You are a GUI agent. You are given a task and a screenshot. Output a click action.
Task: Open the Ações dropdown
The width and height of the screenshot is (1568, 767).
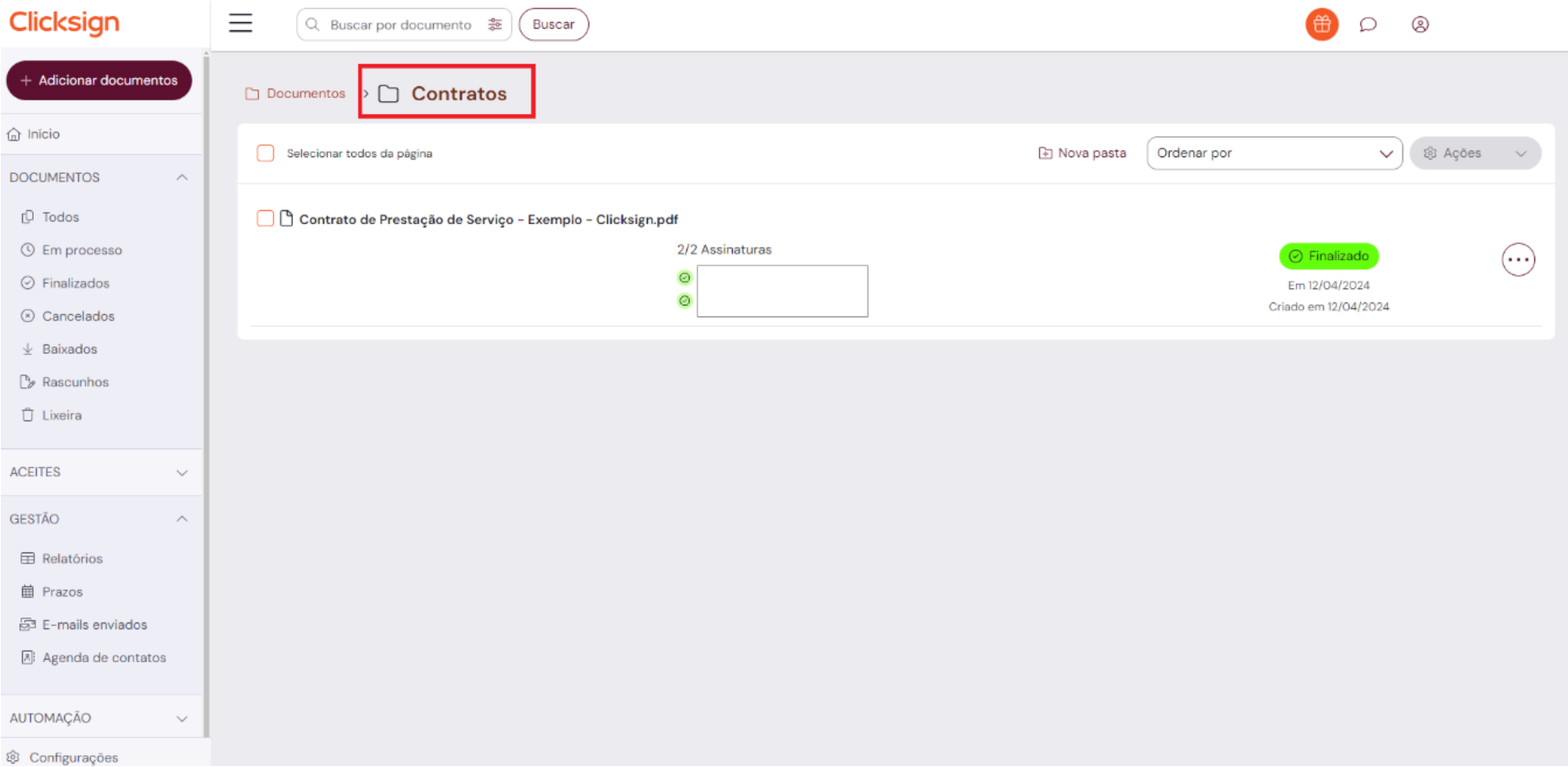pyautogui.click(x=1474, y=153)
